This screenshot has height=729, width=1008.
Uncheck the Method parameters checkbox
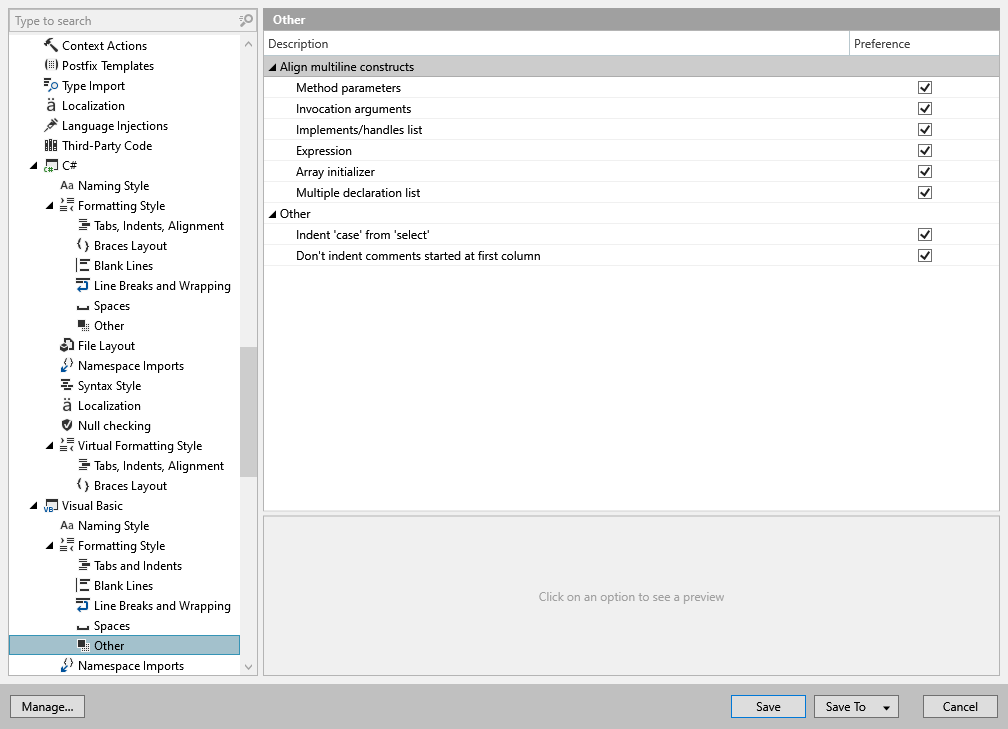coord(924,87)
